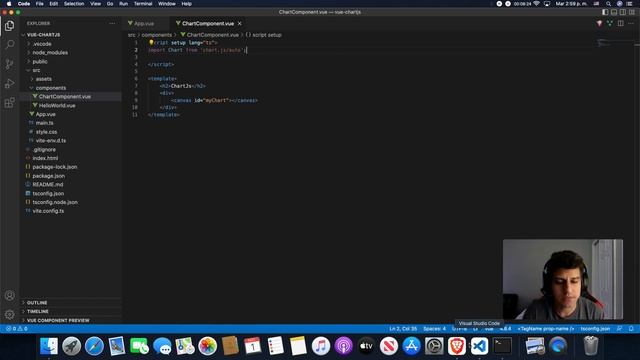Open the File menu

tap(40, 4)
